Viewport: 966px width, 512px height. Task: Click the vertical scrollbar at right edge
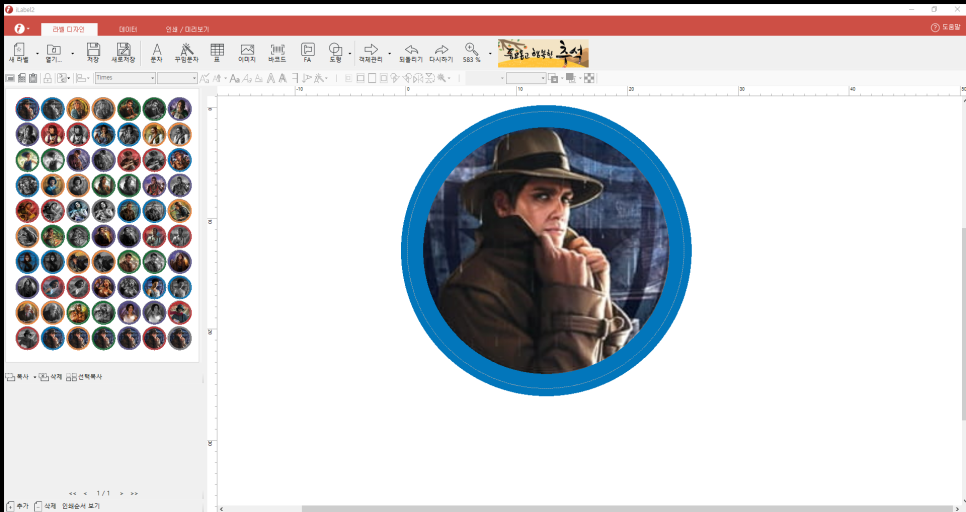point(963,324)
